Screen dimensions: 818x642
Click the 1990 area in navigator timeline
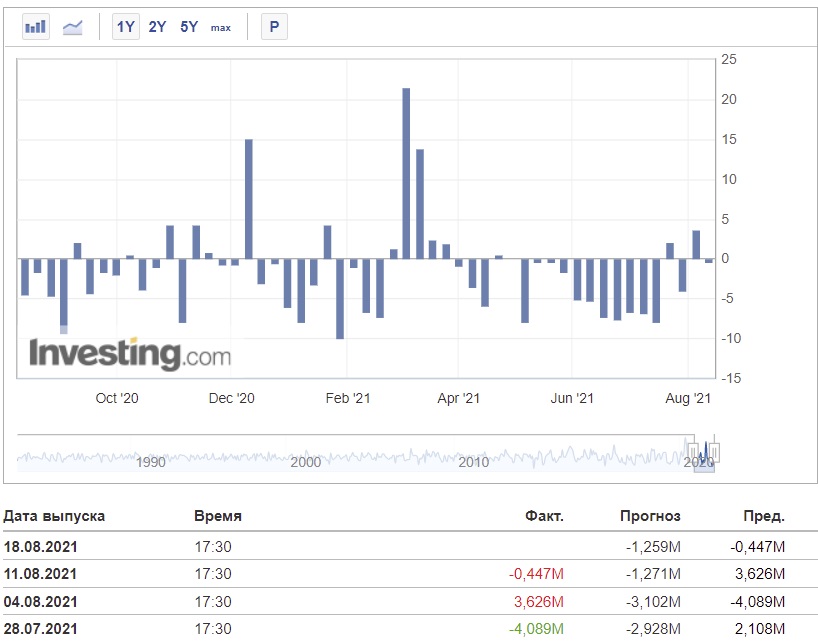tap(151, 462)
